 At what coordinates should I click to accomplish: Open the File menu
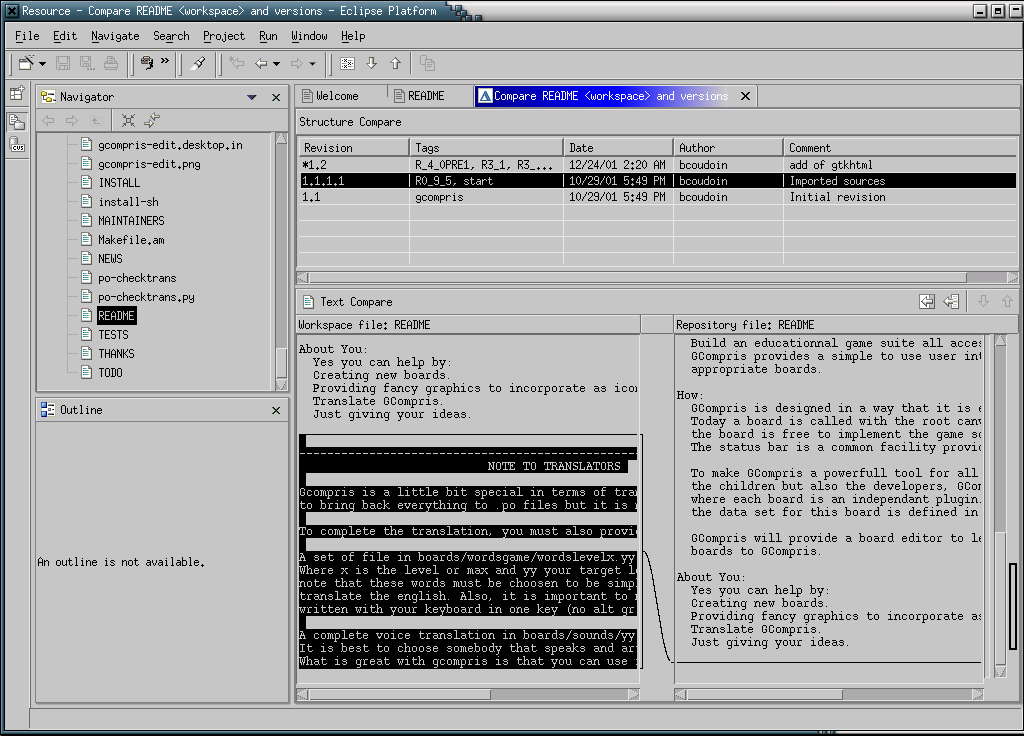point(27,36)
